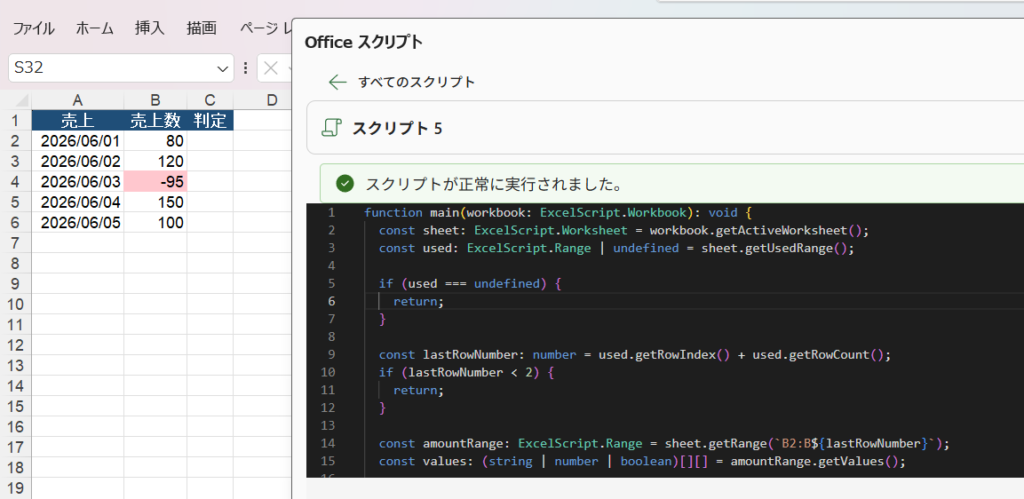The height and width of the screenshot is (499, 1024).
Task: Click header cell 売上 in A1
Action: (78, 120)
